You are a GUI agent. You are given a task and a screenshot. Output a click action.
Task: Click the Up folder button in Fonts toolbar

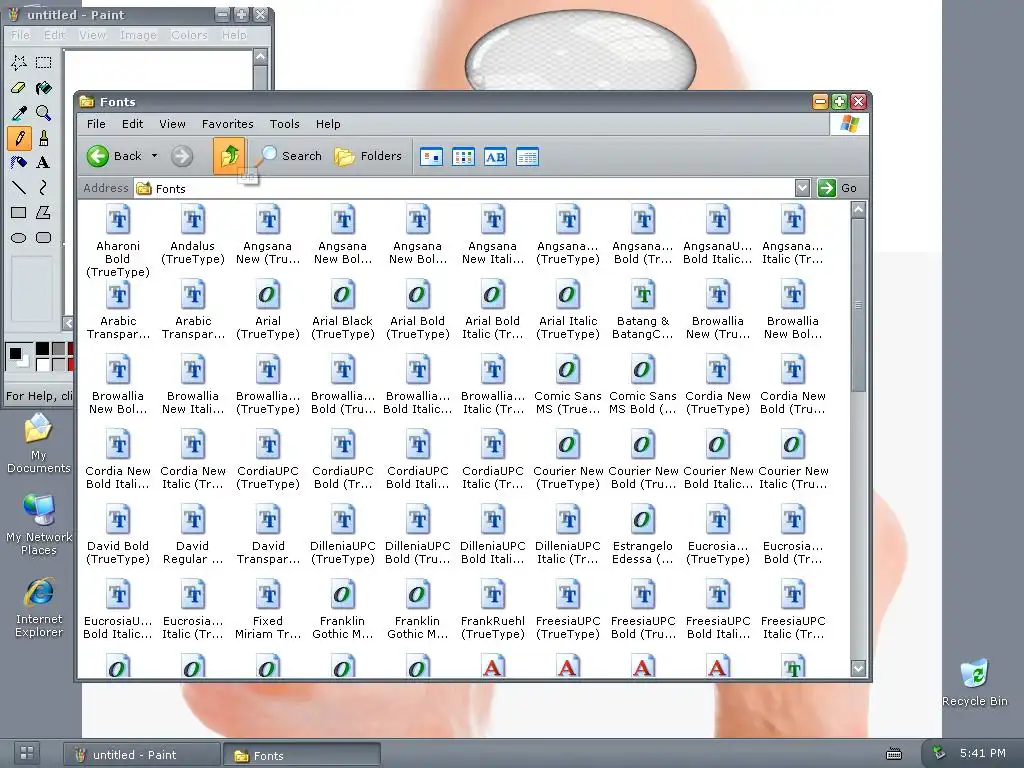[229, 156]
